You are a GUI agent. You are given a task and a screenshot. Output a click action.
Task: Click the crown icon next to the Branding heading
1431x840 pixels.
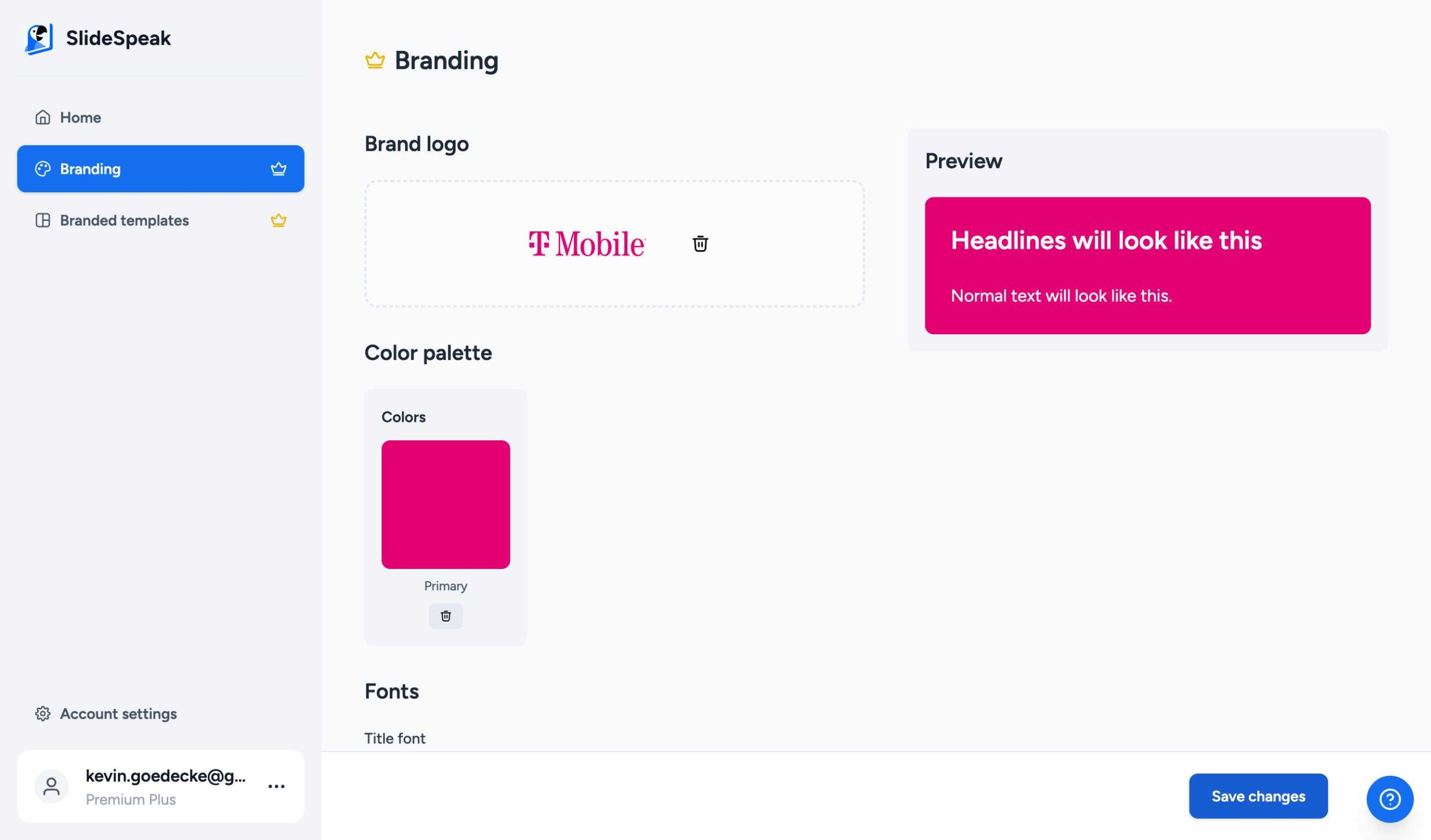375,60
